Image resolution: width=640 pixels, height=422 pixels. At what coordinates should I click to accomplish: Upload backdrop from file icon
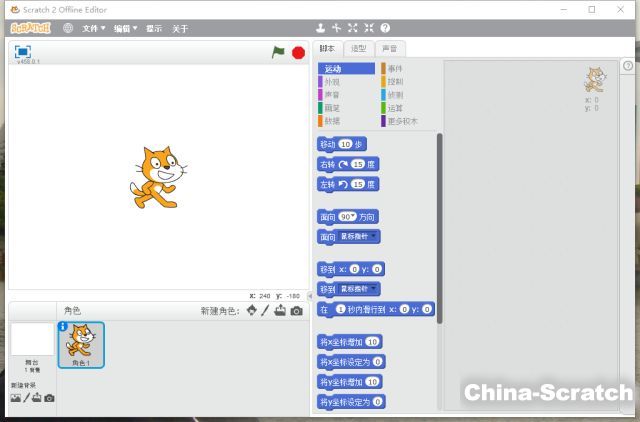[x=37, y=398]
